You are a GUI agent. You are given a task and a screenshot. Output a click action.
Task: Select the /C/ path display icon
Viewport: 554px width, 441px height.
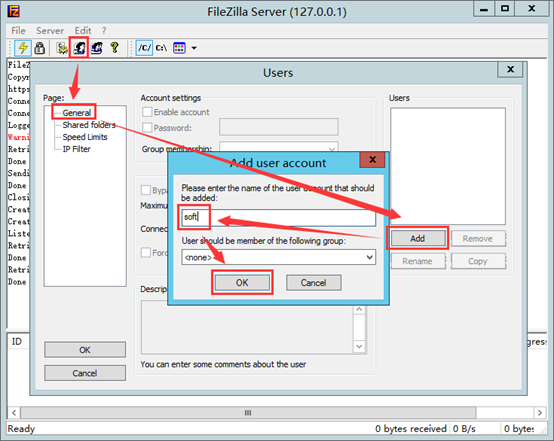click(144, 48)
